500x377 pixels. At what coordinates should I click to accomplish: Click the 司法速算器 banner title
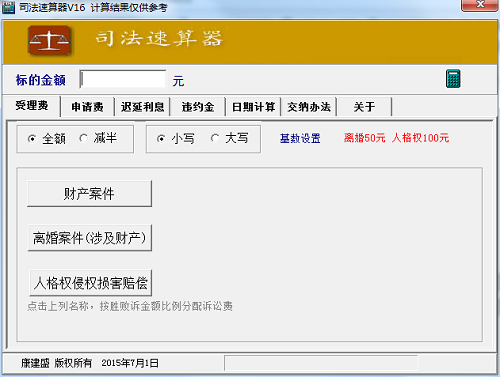159,38
